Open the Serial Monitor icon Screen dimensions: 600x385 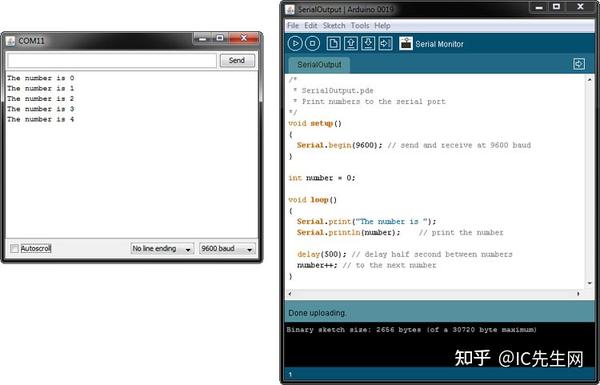406,44
